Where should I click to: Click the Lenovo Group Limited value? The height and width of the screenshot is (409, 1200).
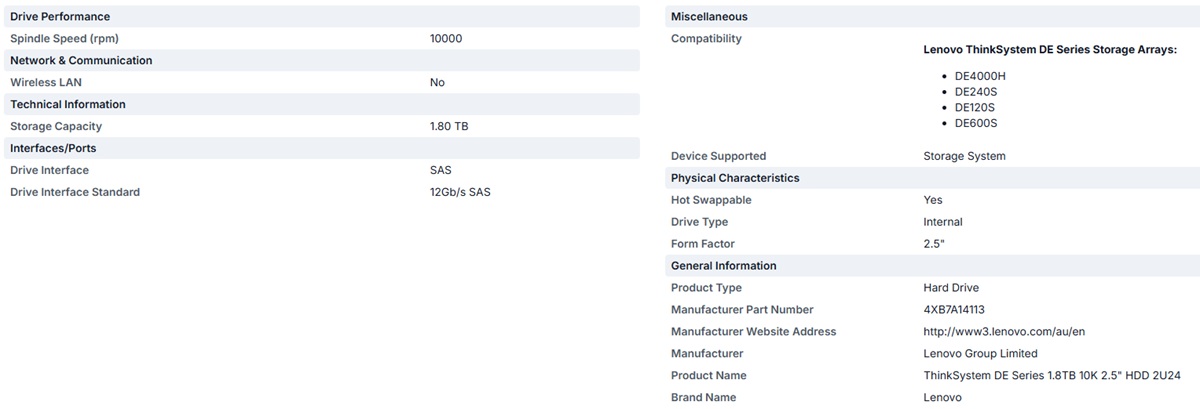coord(981,355)
